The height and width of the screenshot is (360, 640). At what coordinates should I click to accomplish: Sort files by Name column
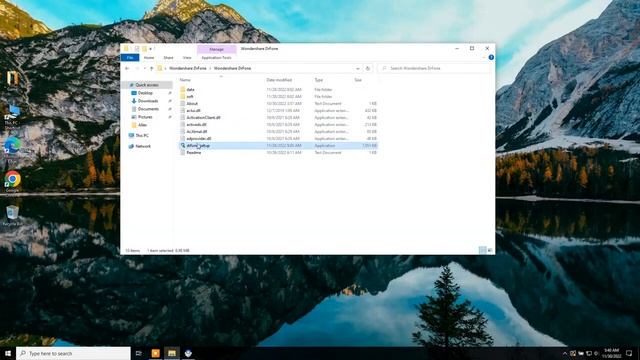(185, 80)
